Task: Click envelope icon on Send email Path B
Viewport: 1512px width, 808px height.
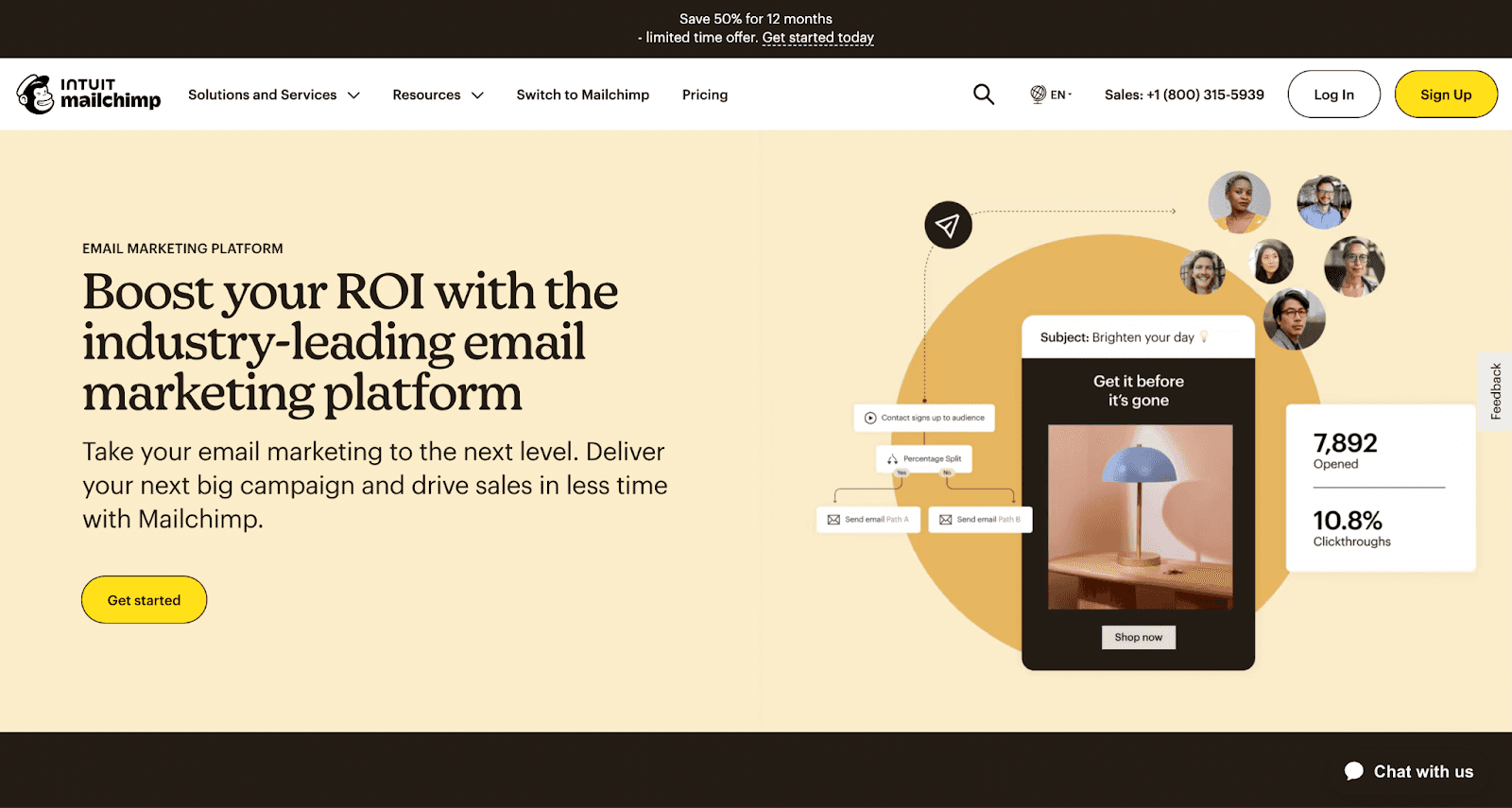Action: point(945,520)
